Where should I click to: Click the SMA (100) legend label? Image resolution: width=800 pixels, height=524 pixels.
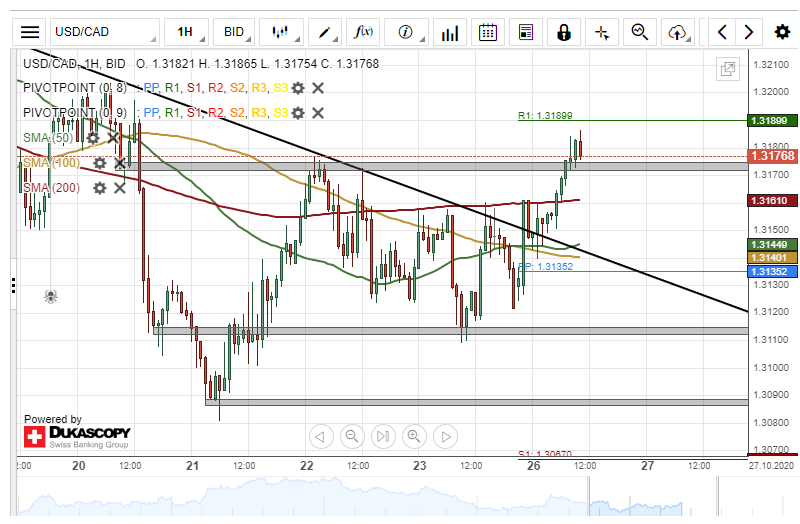(x=52, y=163)
